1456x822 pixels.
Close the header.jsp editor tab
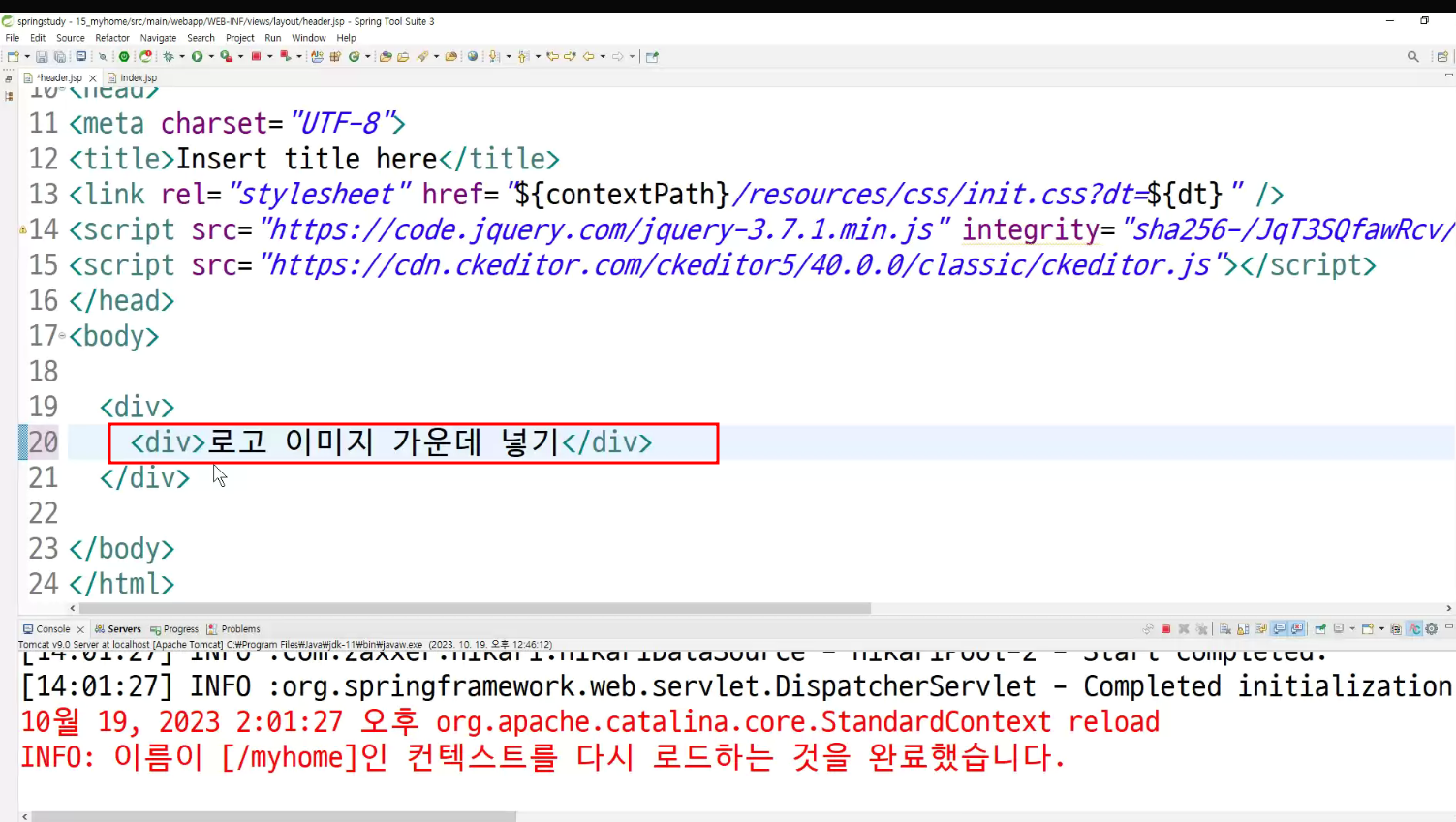(x=93, y=78)
